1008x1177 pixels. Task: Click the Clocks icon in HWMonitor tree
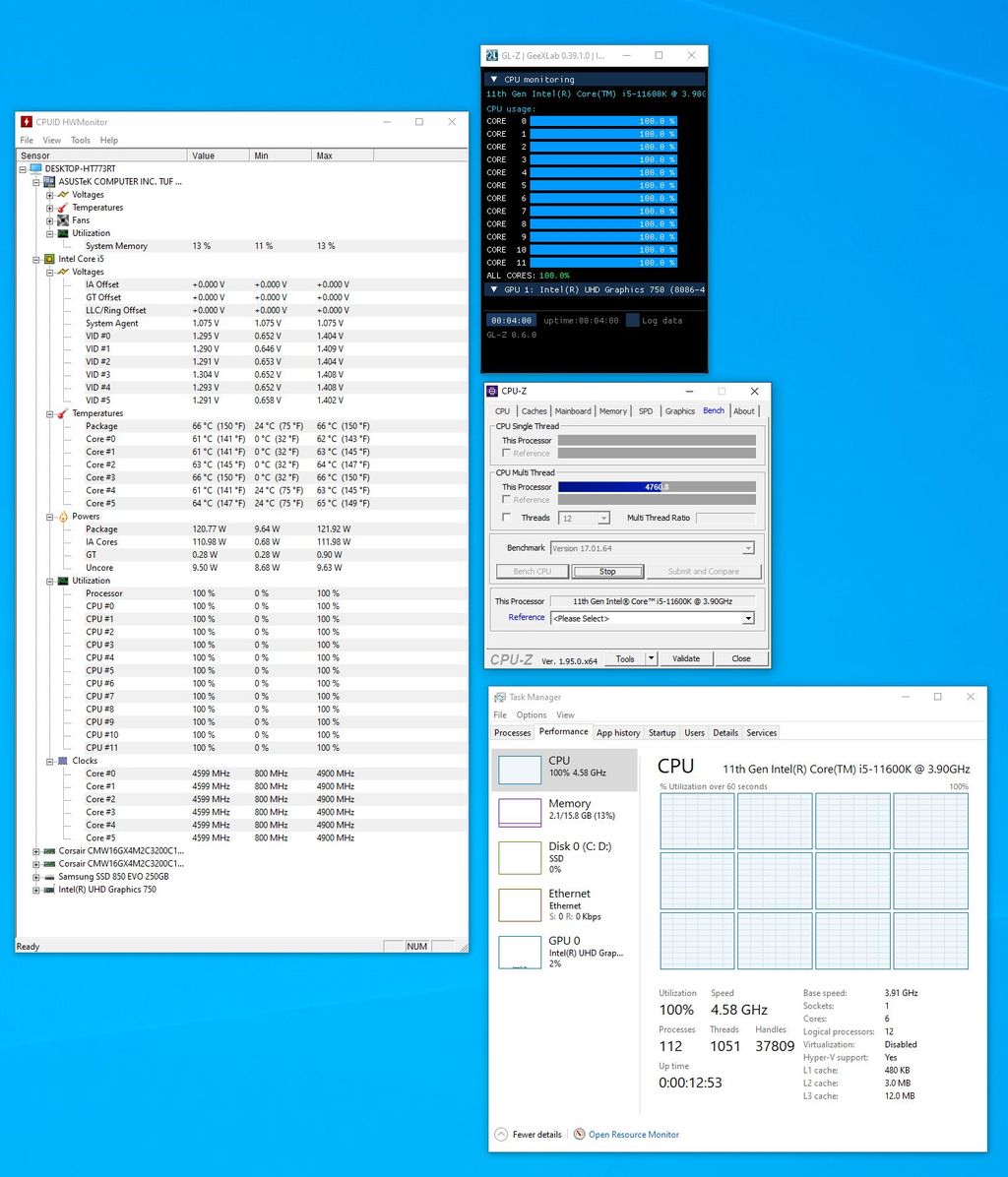click(63, 761)
